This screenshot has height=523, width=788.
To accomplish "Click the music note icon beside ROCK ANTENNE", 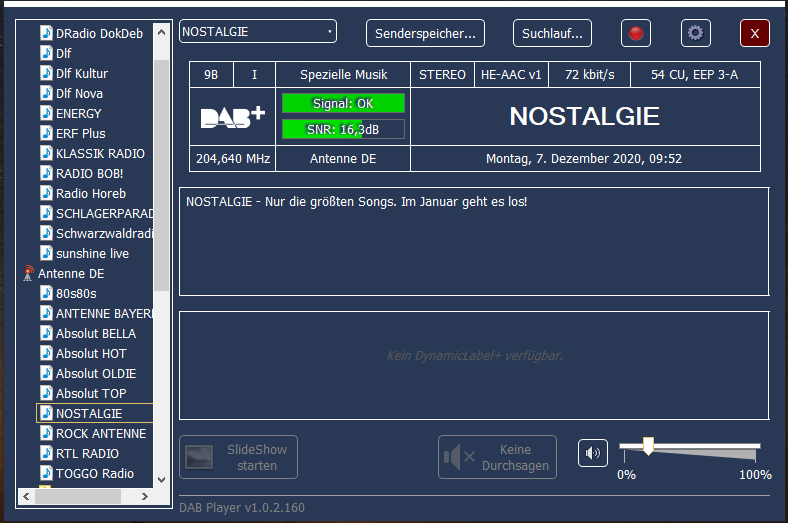I will (46, 434).
